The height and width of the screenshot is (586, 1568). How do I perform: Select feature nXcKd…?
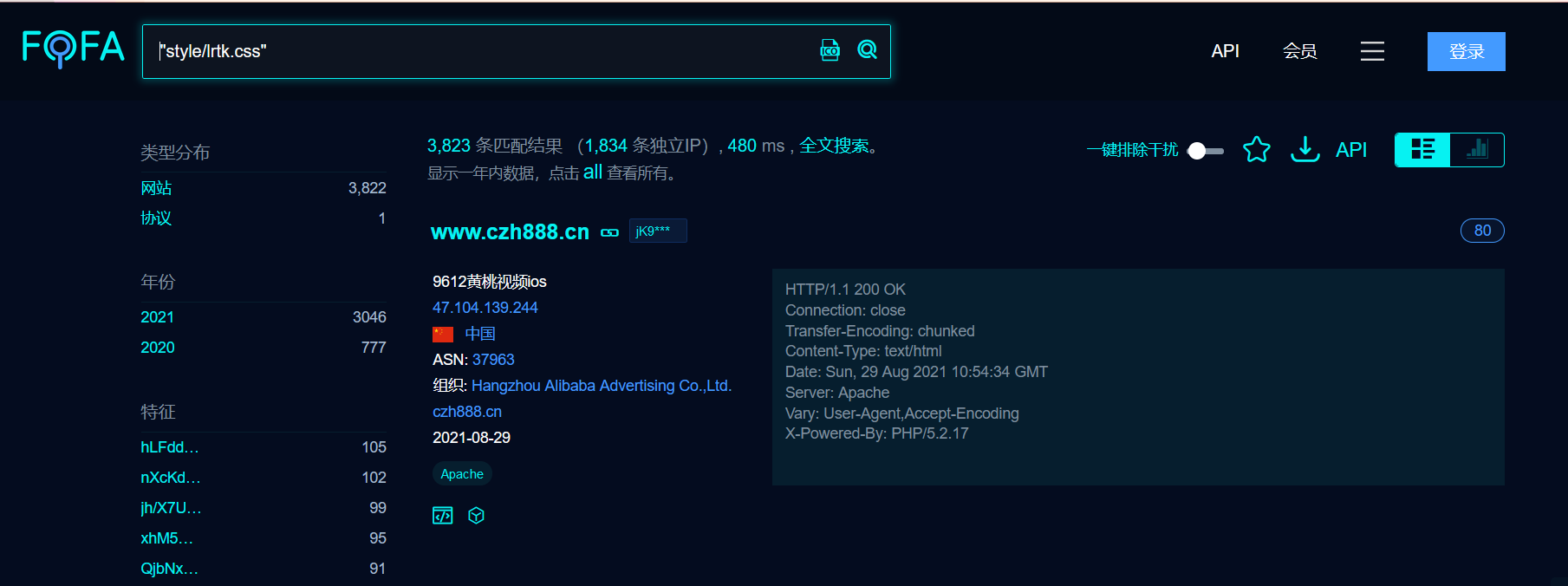click(171, 478)
